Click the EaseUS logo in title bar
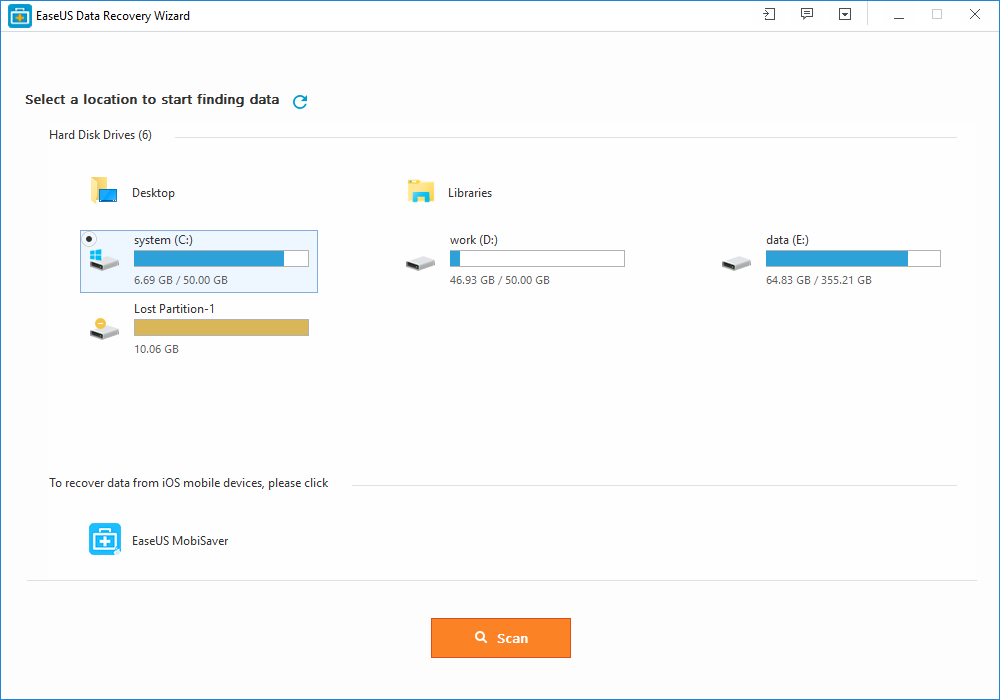Viewport: 1000px width, 700px height. coord(20,16)
